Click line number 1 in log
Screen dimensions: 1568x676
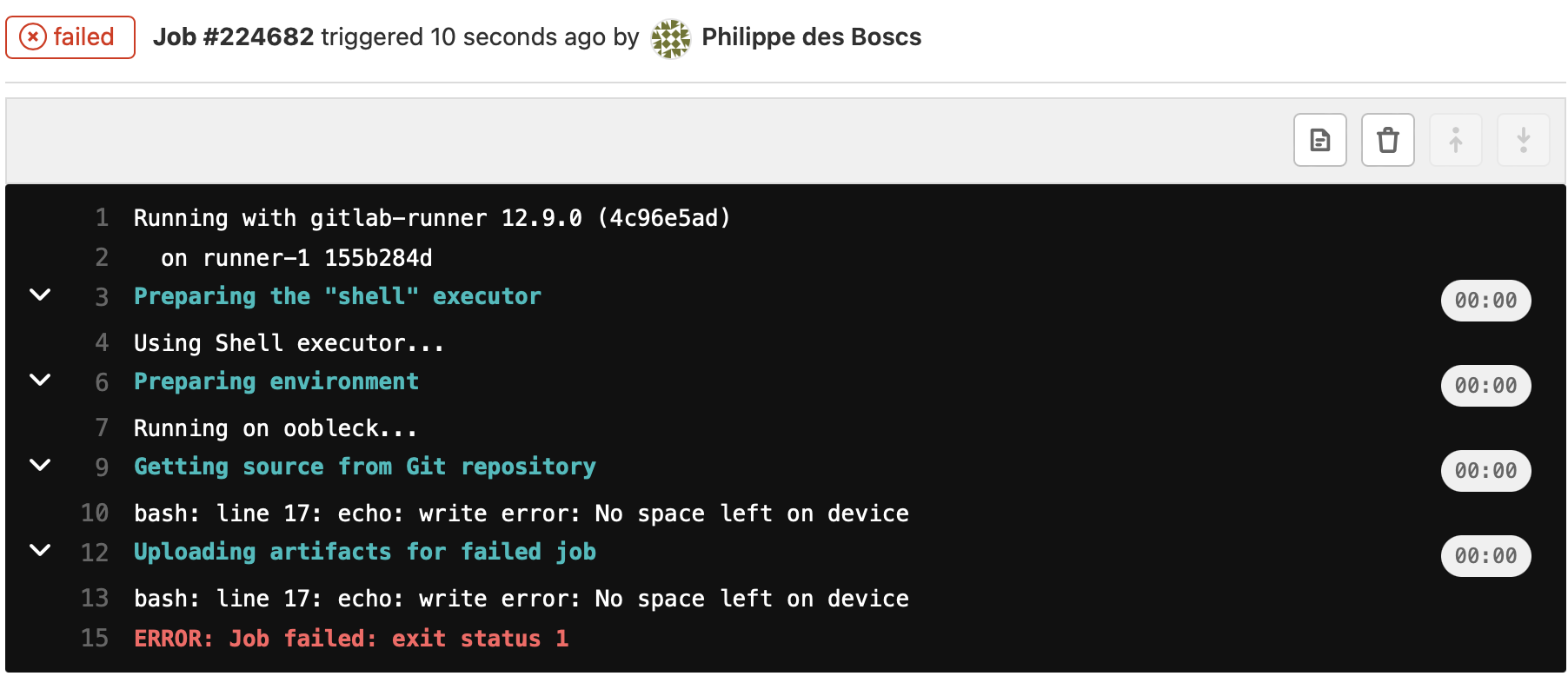click(x=102, y=217)
